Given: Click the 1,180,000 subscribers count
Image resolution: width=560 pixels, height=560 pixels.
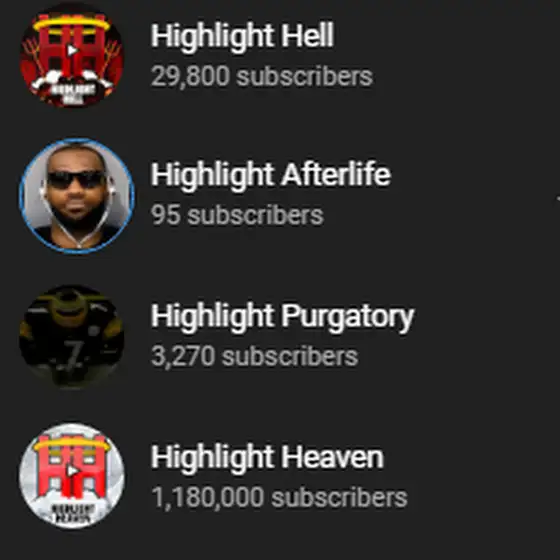Looking at the screenshot, I should click(279, 497).
